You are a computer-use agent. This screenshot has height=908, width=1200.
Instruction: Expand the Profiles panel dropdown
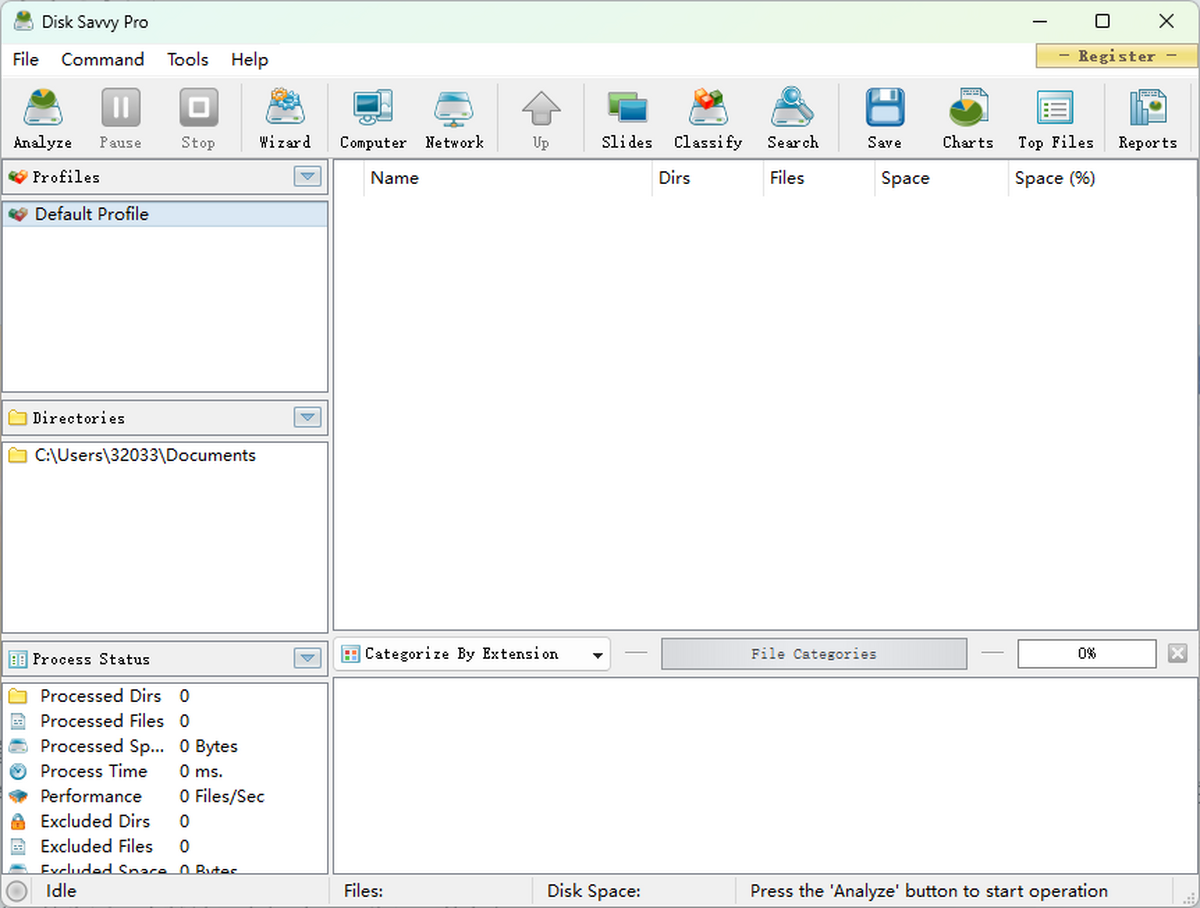(x=307, y=177)
